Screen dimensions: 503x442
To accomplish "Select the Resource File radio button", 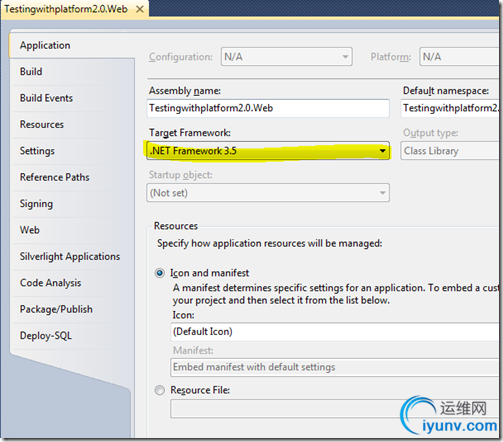I will pos(160,390).
